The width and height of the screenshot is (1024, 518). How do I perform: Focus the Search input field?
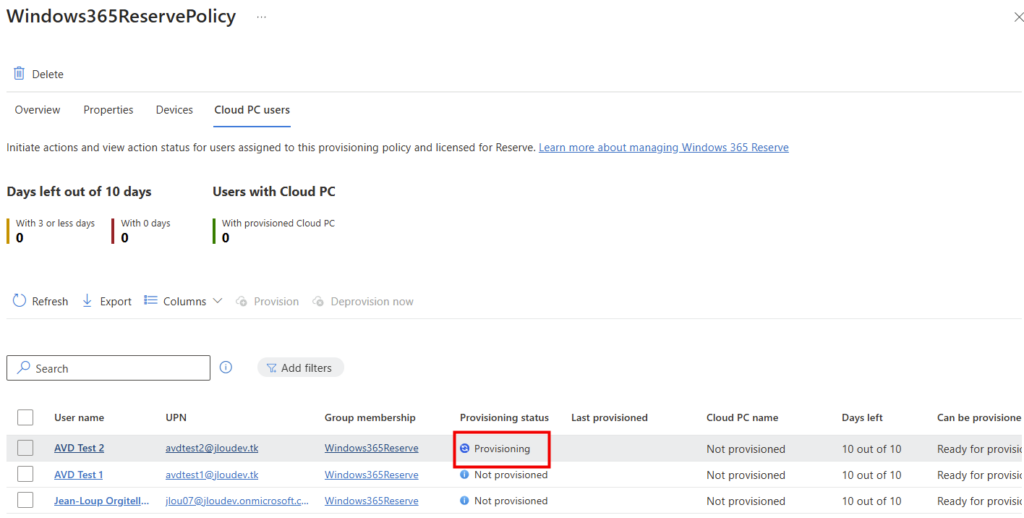[108, 368]
